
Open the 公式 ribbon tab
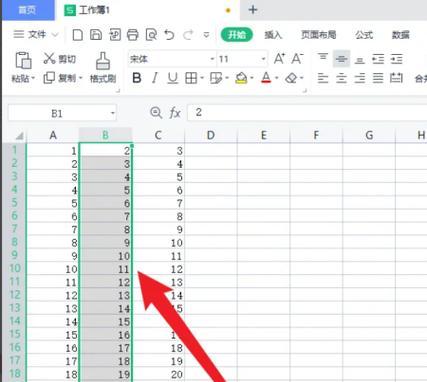point(364,35)
